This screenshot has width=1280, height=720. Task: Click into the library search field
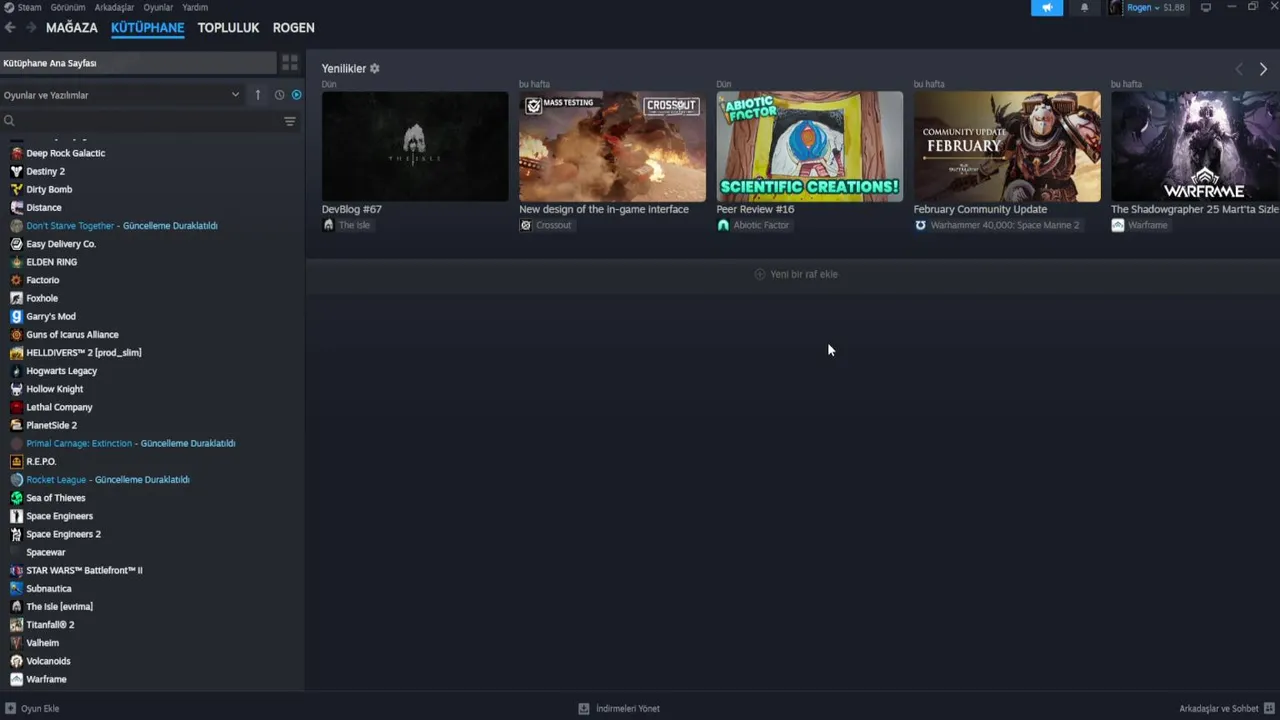point(148,121)
